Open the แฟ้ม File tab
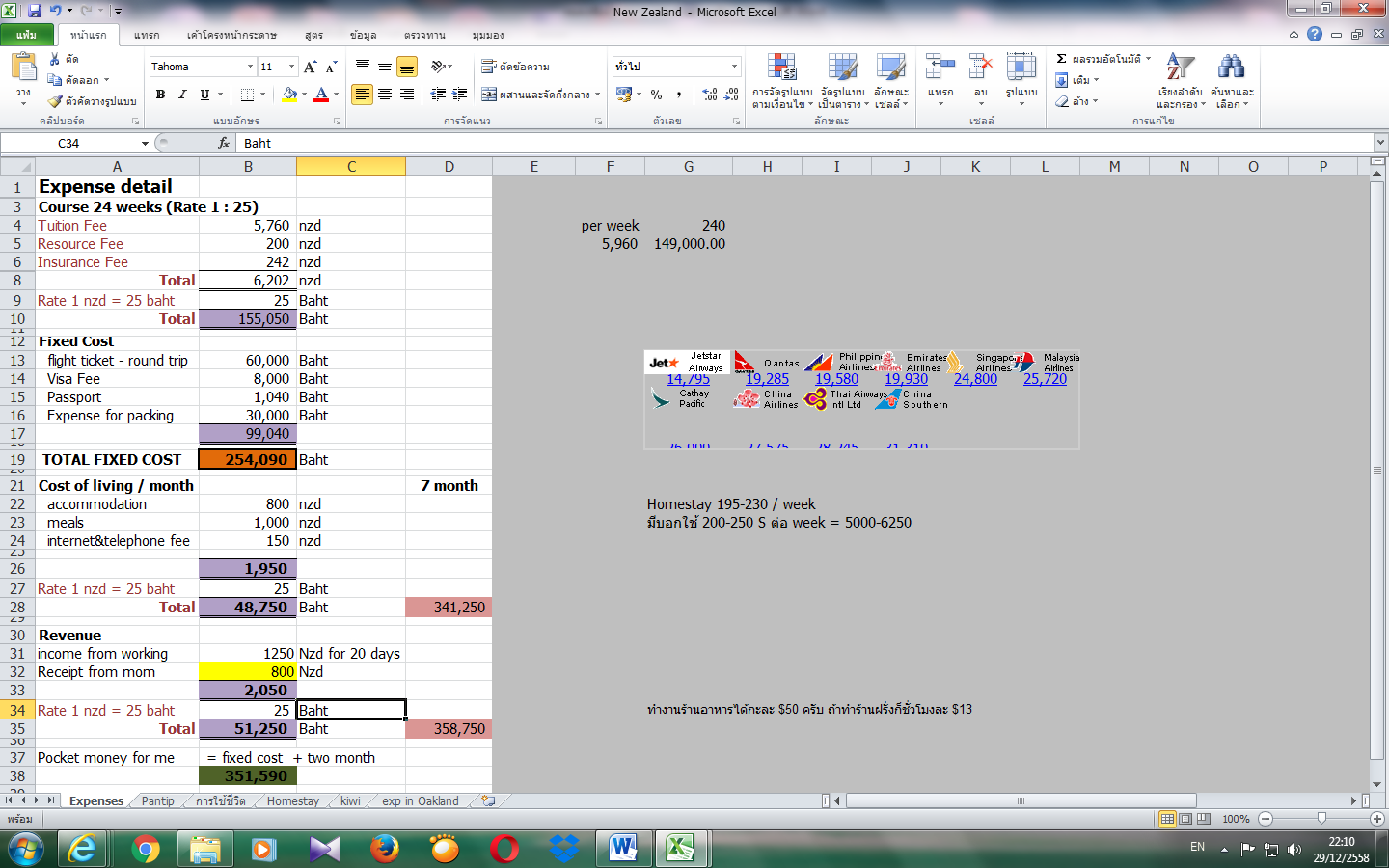Viewport: 1389px width, 868px height. [26, 35]
